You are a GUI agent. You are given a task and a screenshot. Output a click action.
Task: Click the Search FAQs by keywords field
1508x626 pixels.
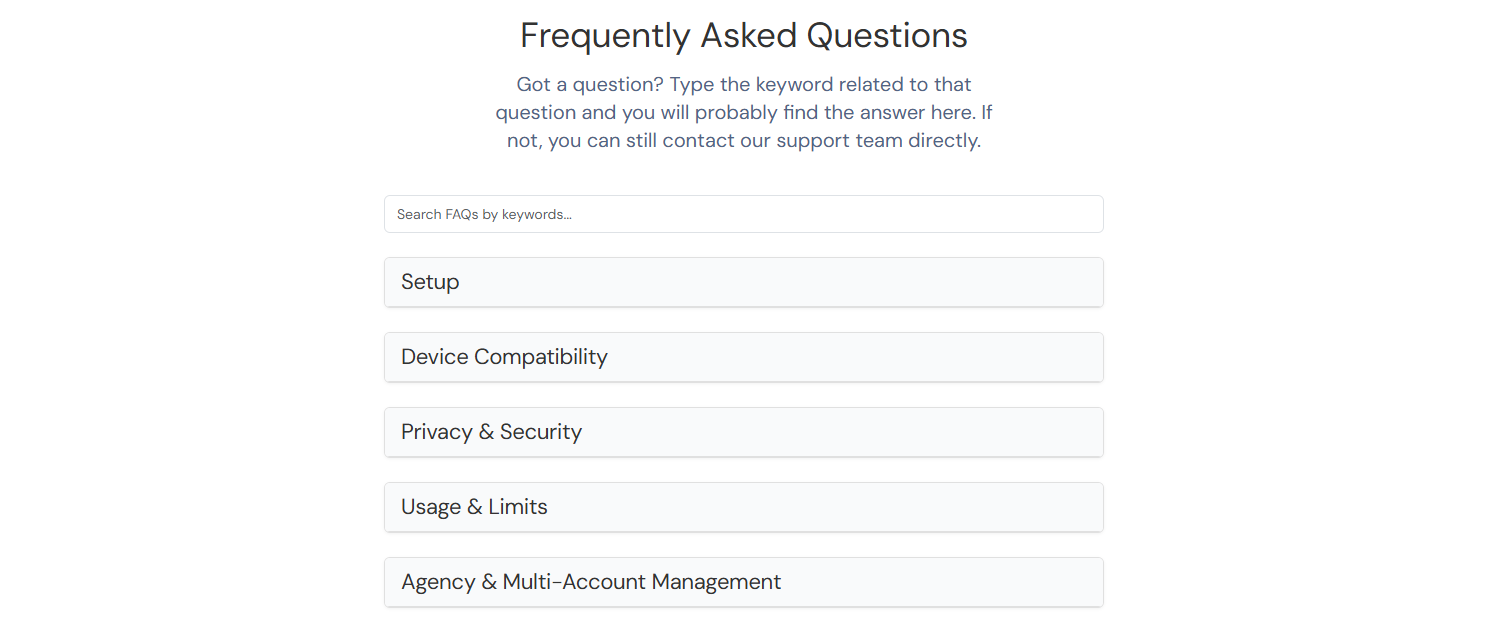tap(743, 214)
